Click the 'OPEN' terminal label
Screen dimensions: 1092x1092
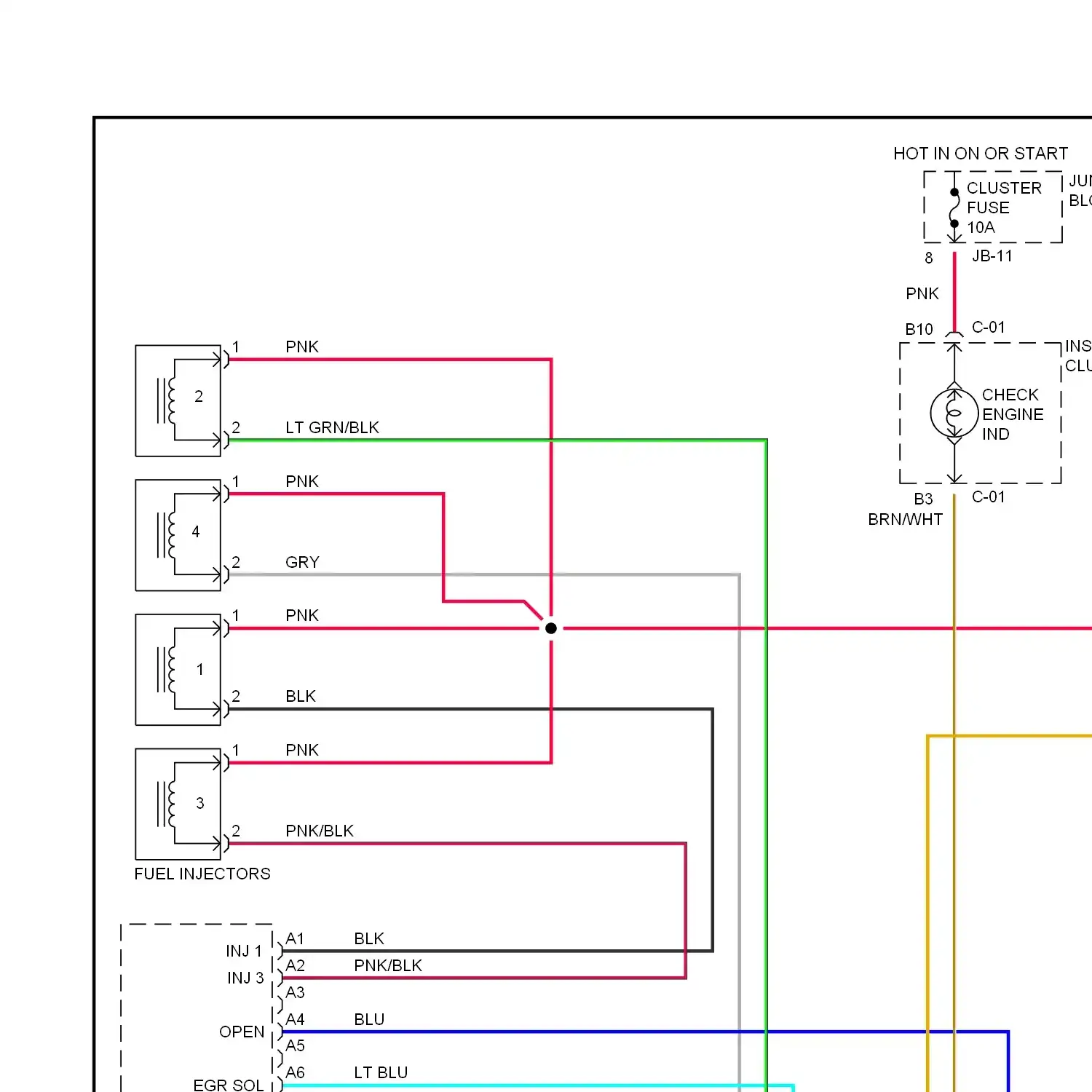pos(242,1032)
